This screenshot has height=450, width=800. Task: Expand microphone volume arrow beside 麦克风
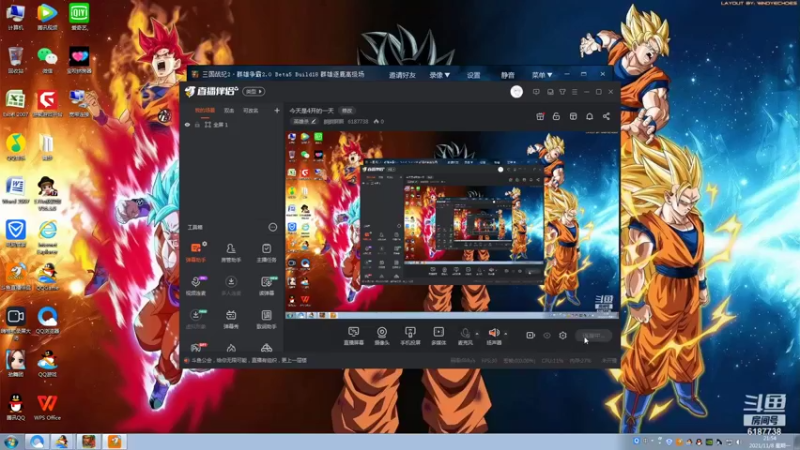477,334
